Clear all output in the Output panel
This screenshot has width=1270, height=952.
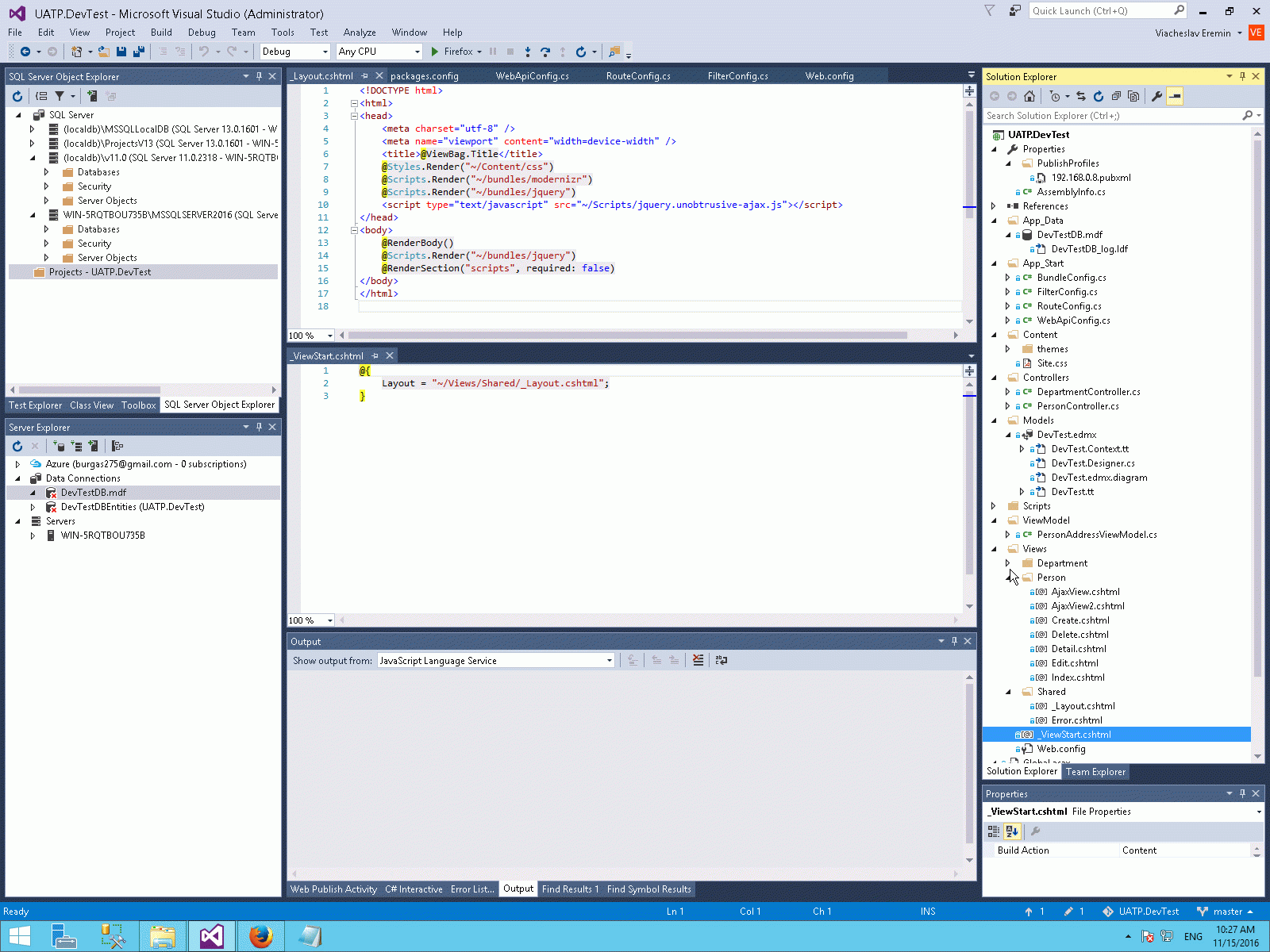click(x=698, y=660)
